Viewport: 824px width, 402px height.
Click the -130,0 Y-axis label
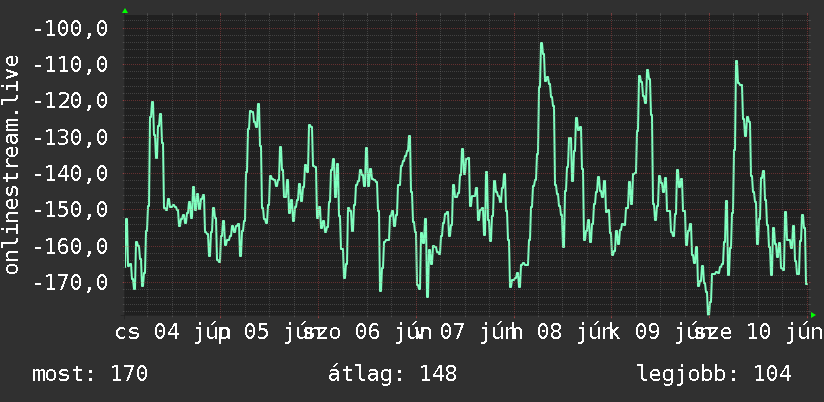tap(71, 137)
